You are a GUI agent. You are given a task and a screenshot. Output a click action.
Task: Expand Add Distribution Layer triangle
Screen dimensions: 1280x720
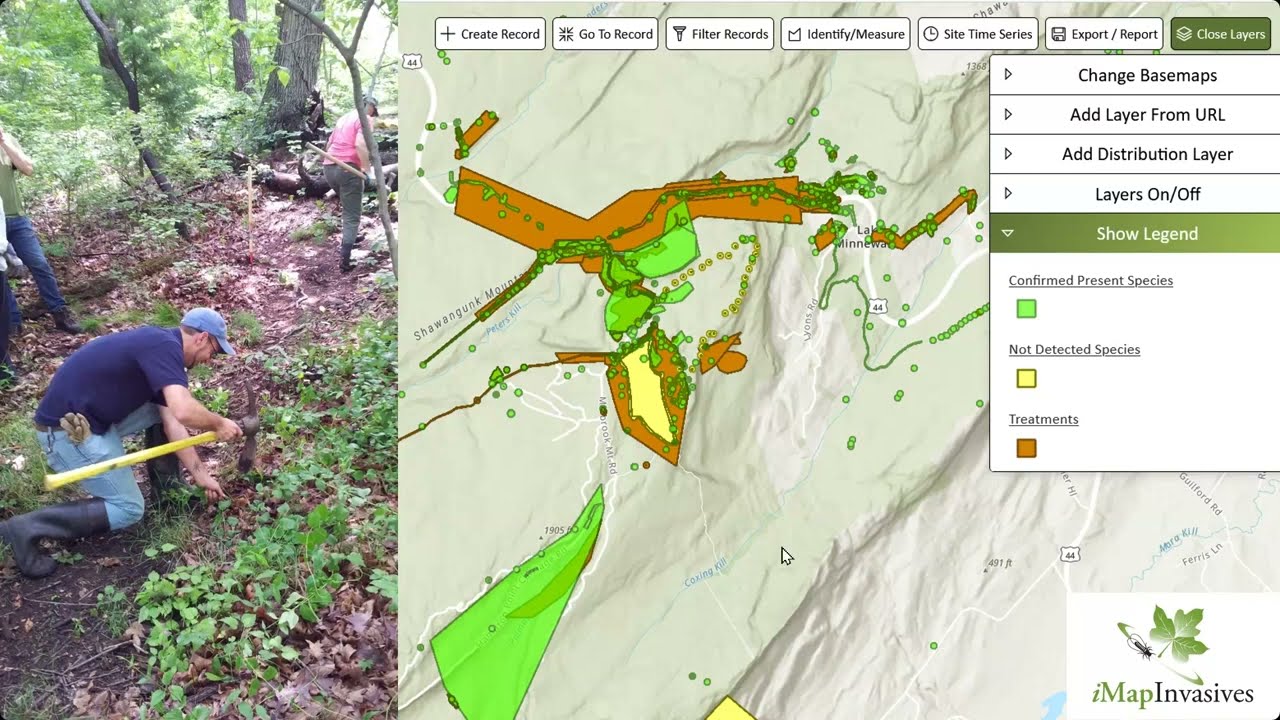click(x=1008, y=154)
